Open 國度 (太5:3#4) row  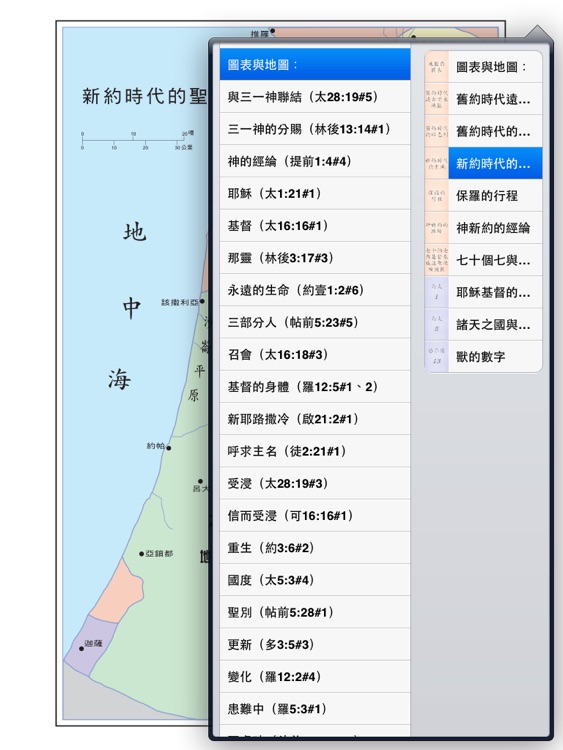click(315, 580)
